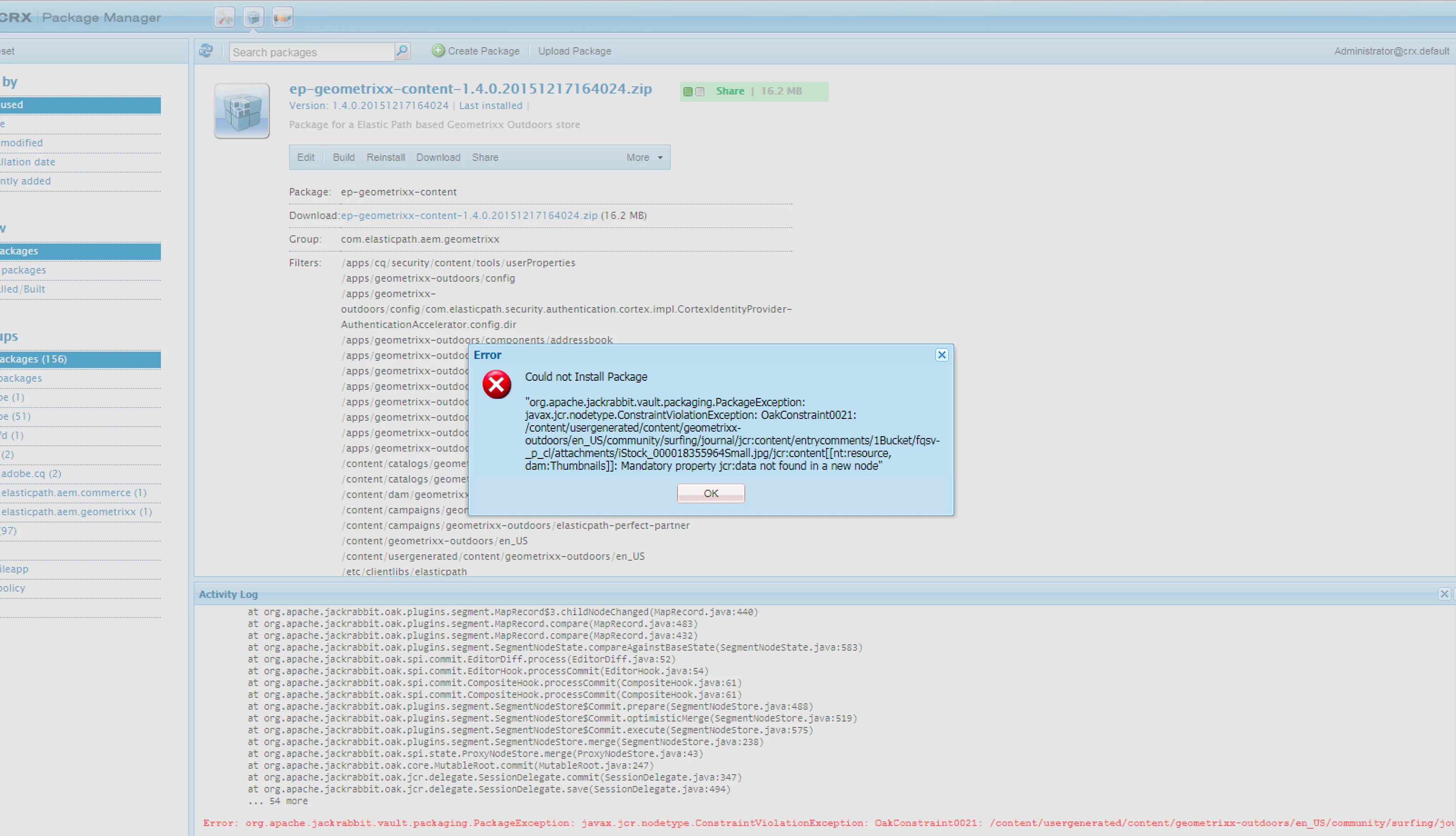Open the develop tools wrench icon
The image size is (1456, 836).
tap(224, 18)
